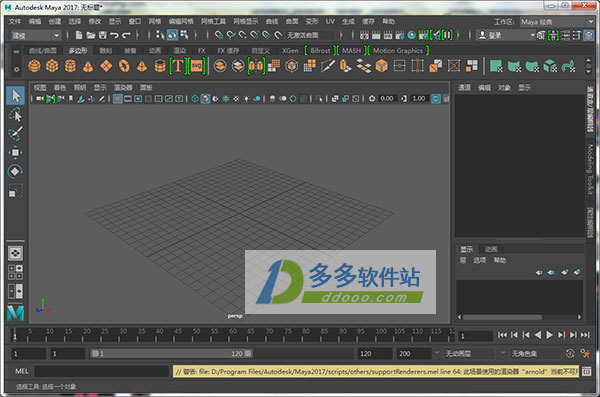Click the Multi-Cut knife shelf icon
Viewport: 600px width, 397px height.
328,66
